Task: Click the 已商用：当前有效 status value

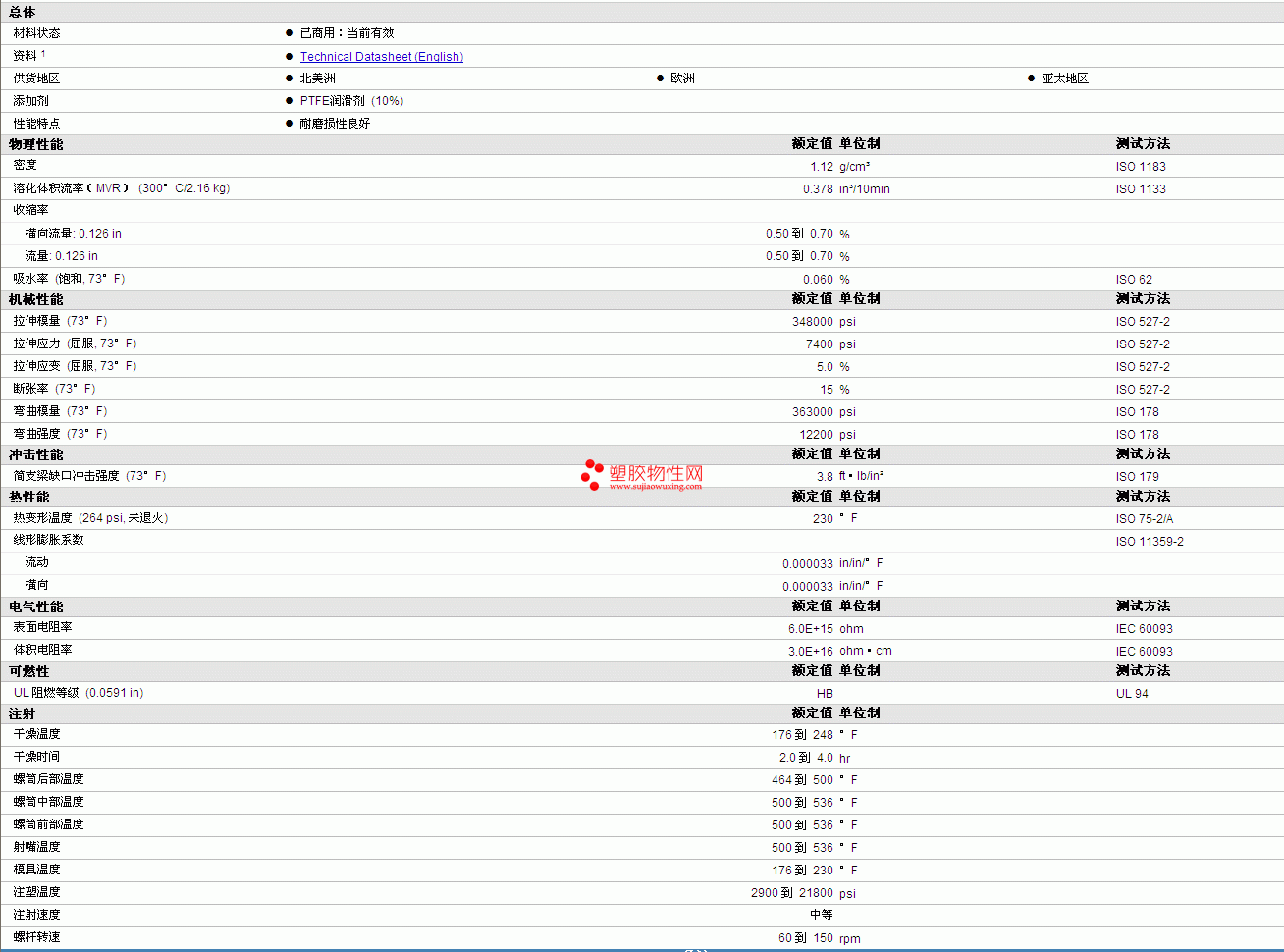Action: [347, 33]
